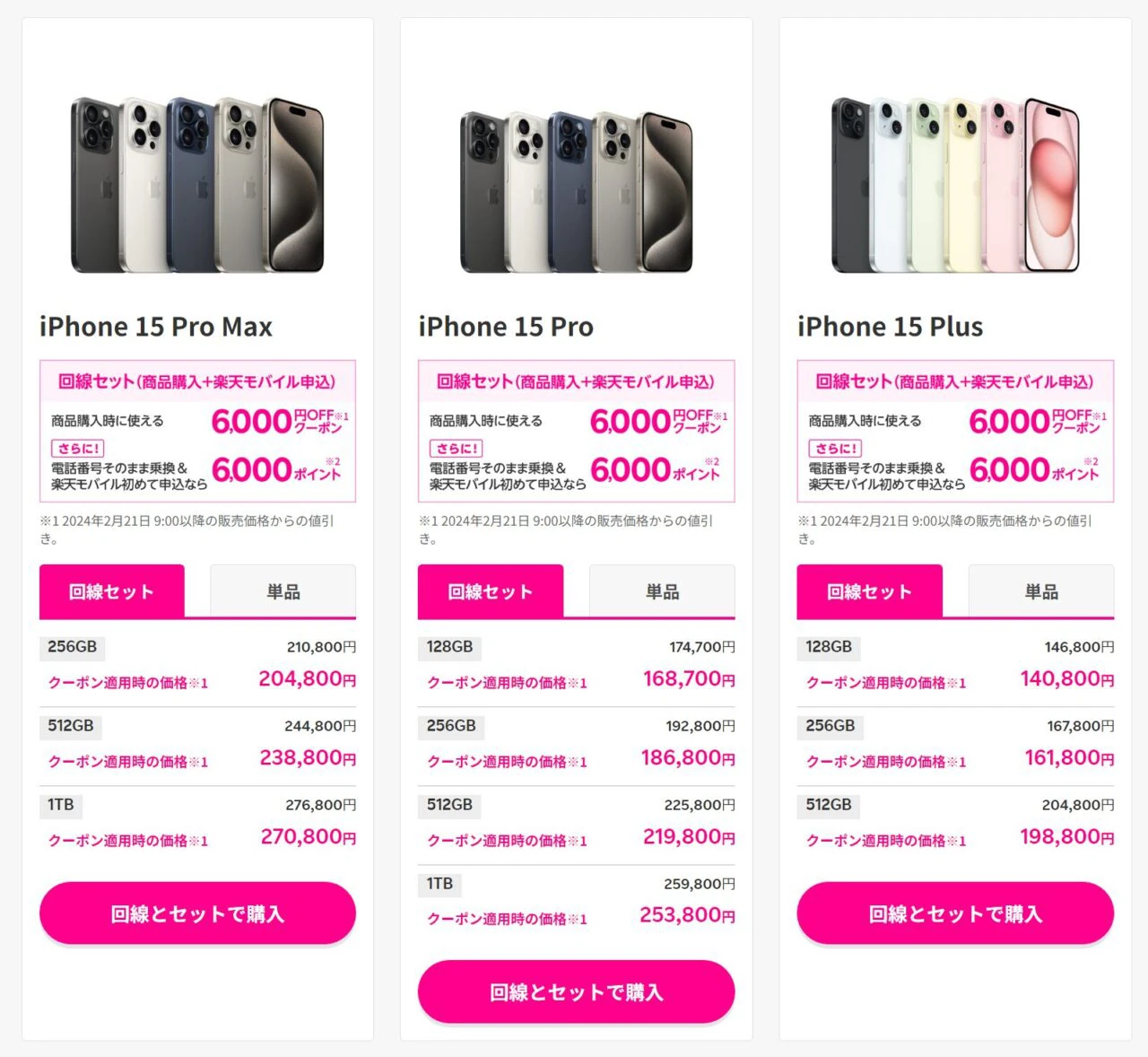Screen dimensions: 1148x1057
Task: Click 回線とセットで購入 for iPhone 15 Pro Max
Action: (x=197, y=913)
